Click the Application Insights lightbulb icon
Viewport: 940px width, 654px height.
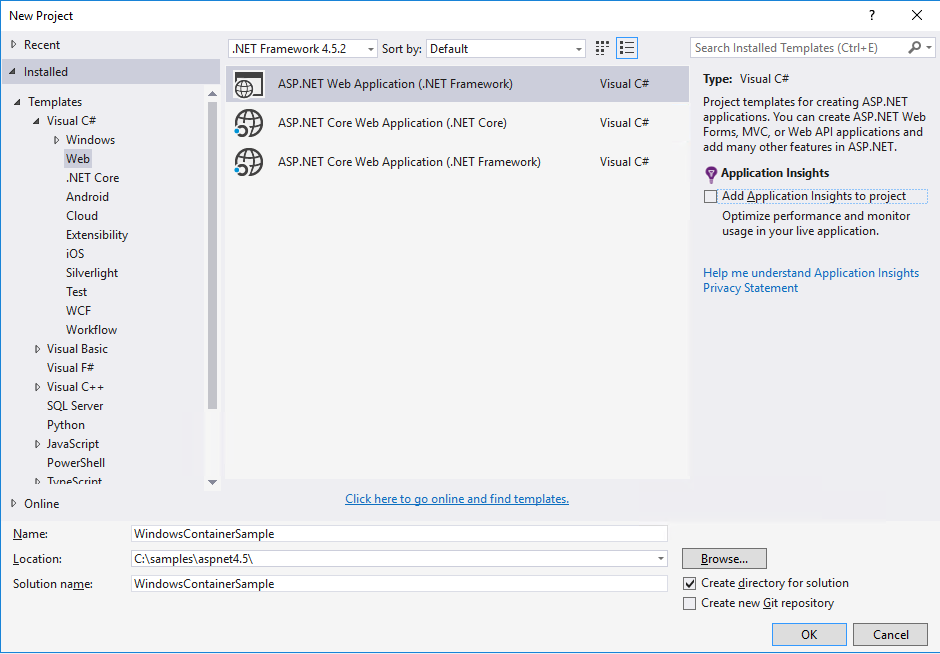[x=710, y=174]
